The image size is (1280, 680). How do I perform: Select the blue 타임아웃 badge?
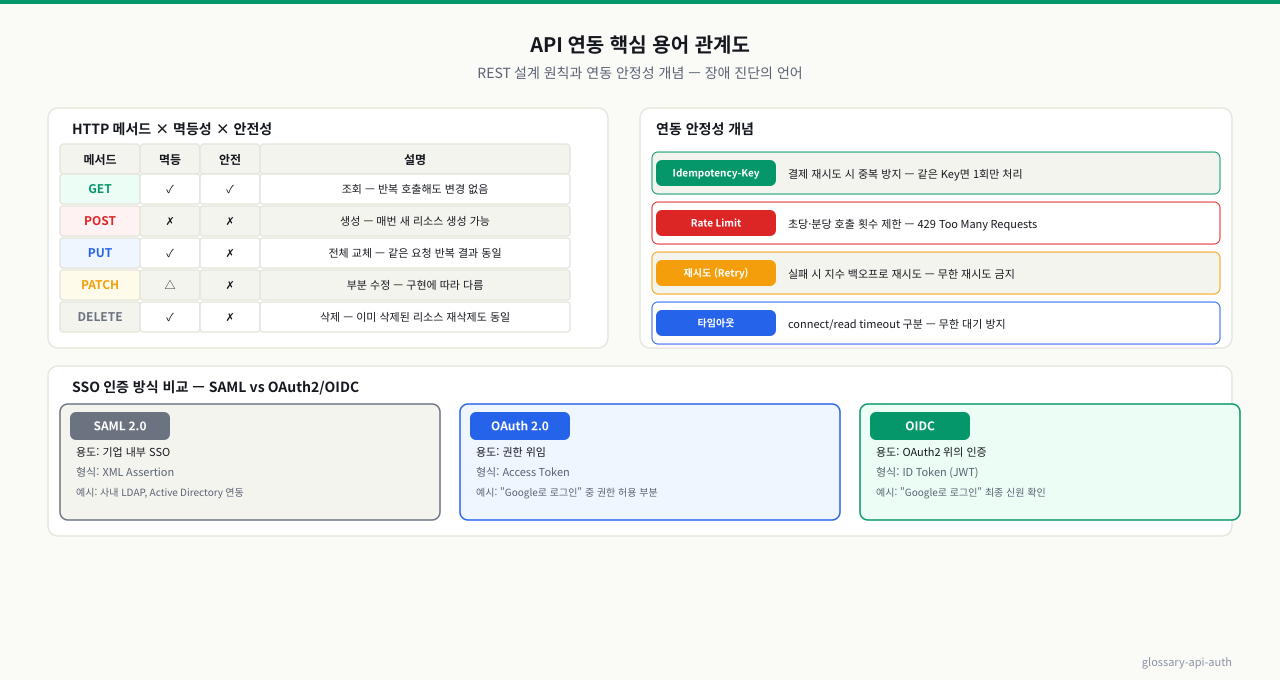(x=716, y=323)
